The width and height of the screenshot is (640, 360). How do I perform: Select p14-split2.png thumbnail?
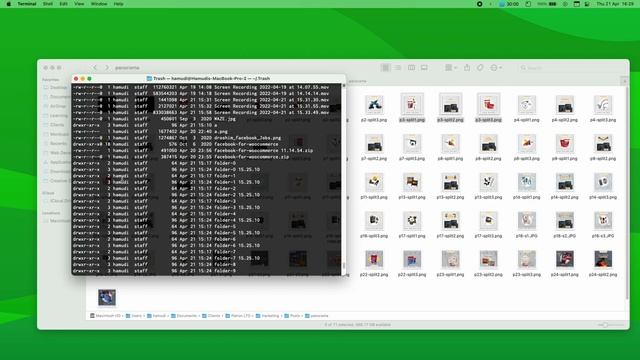pos(564,182)
